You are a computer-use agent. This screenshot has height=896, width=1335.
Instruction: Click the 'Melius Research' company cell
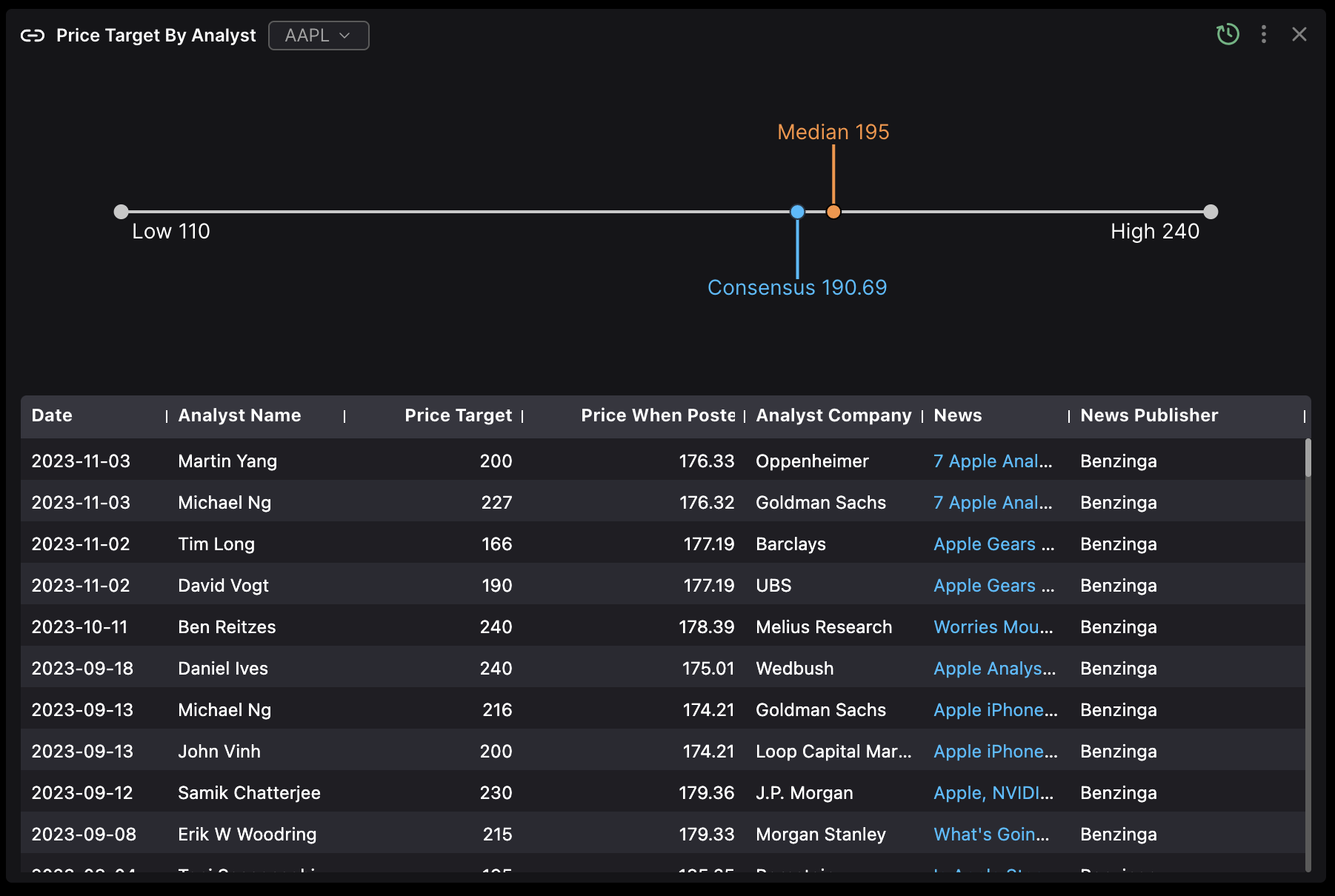[824, 627]
